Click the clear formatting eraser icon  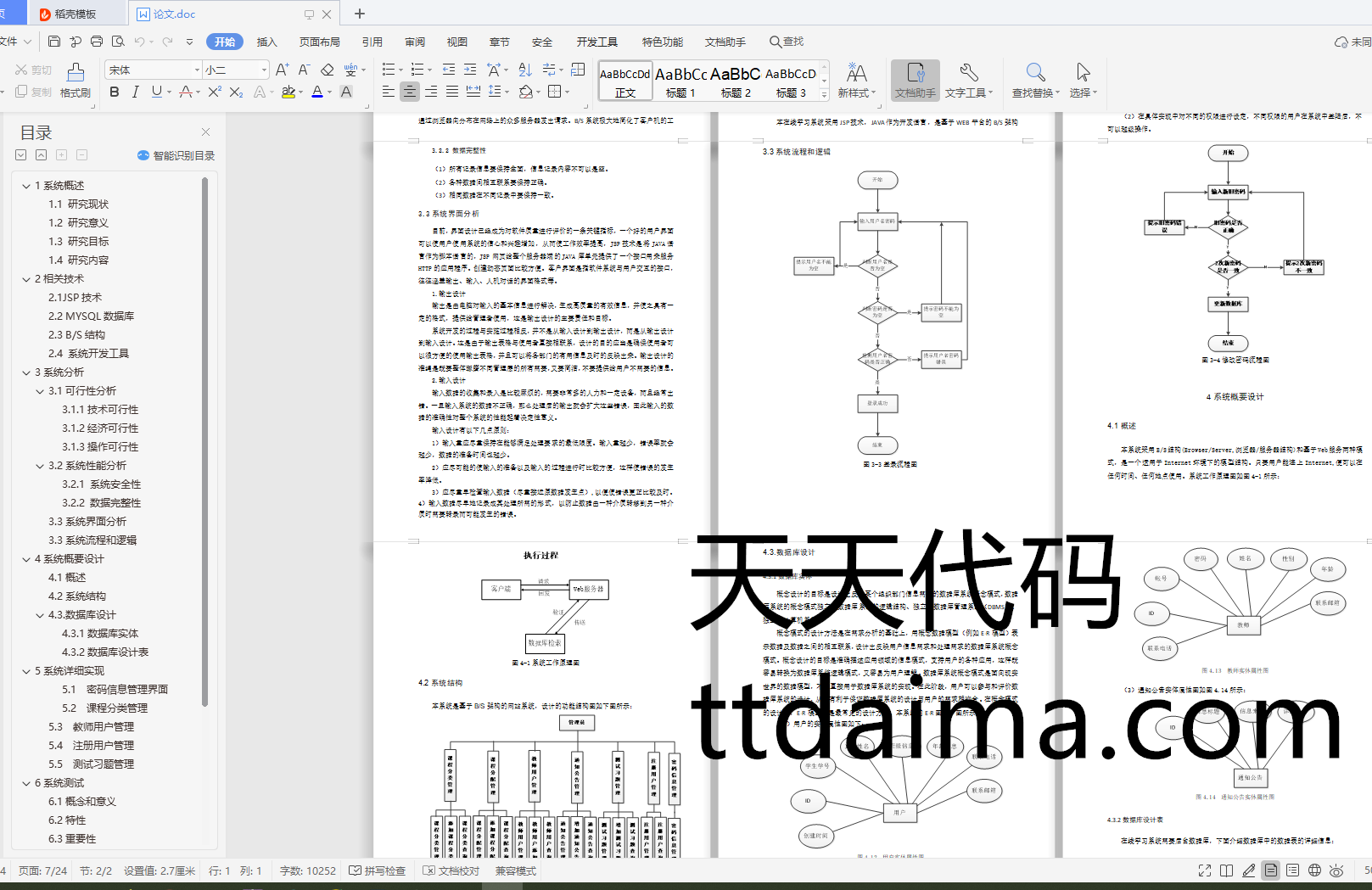pos(328,70)
